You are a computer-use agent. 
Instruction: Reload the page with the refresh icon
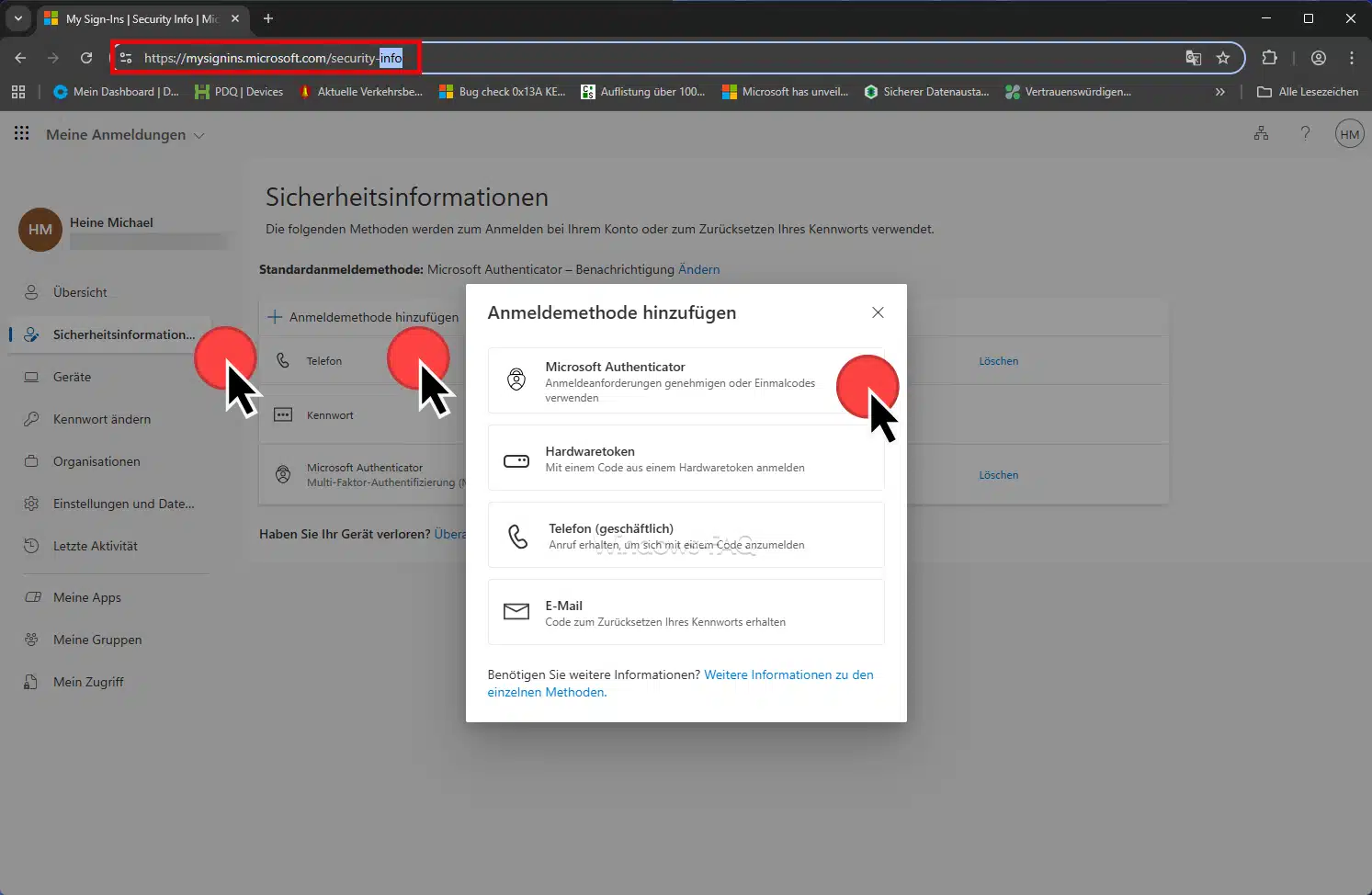[86, 58]
